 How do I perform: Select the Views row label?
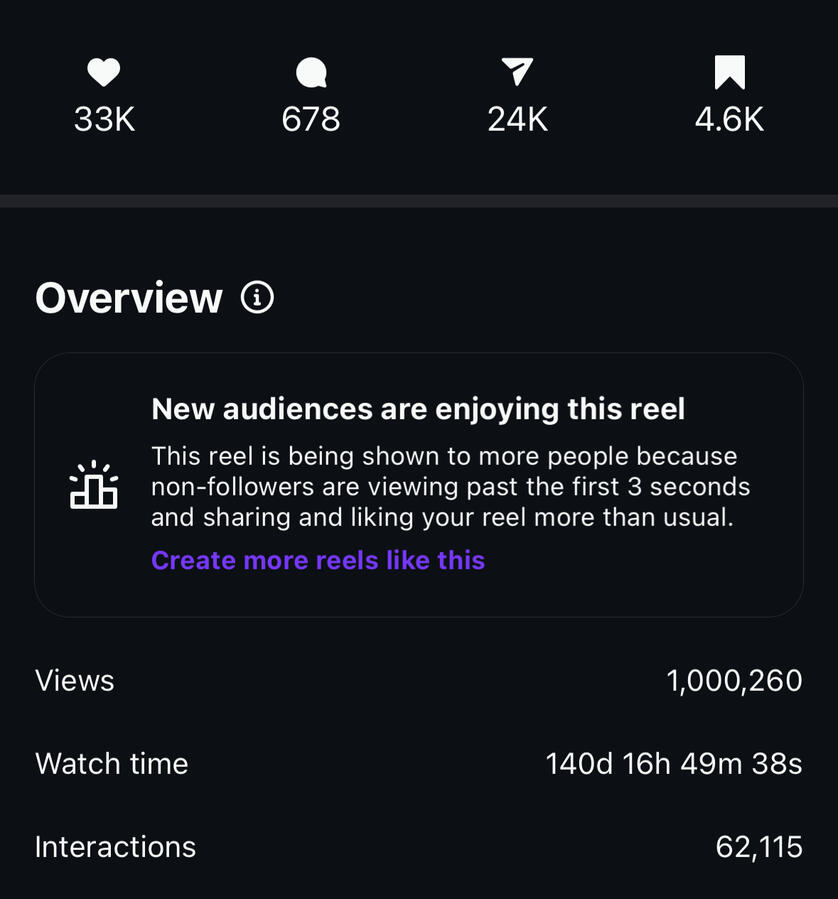tap(75, 681)
